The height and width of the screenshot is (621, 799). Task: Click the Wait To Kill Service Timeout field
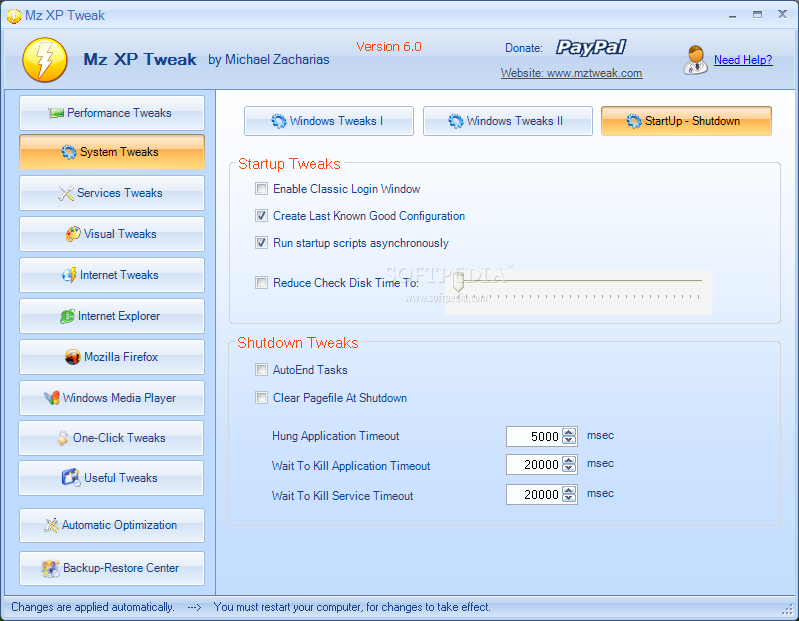tap(535, 495)
